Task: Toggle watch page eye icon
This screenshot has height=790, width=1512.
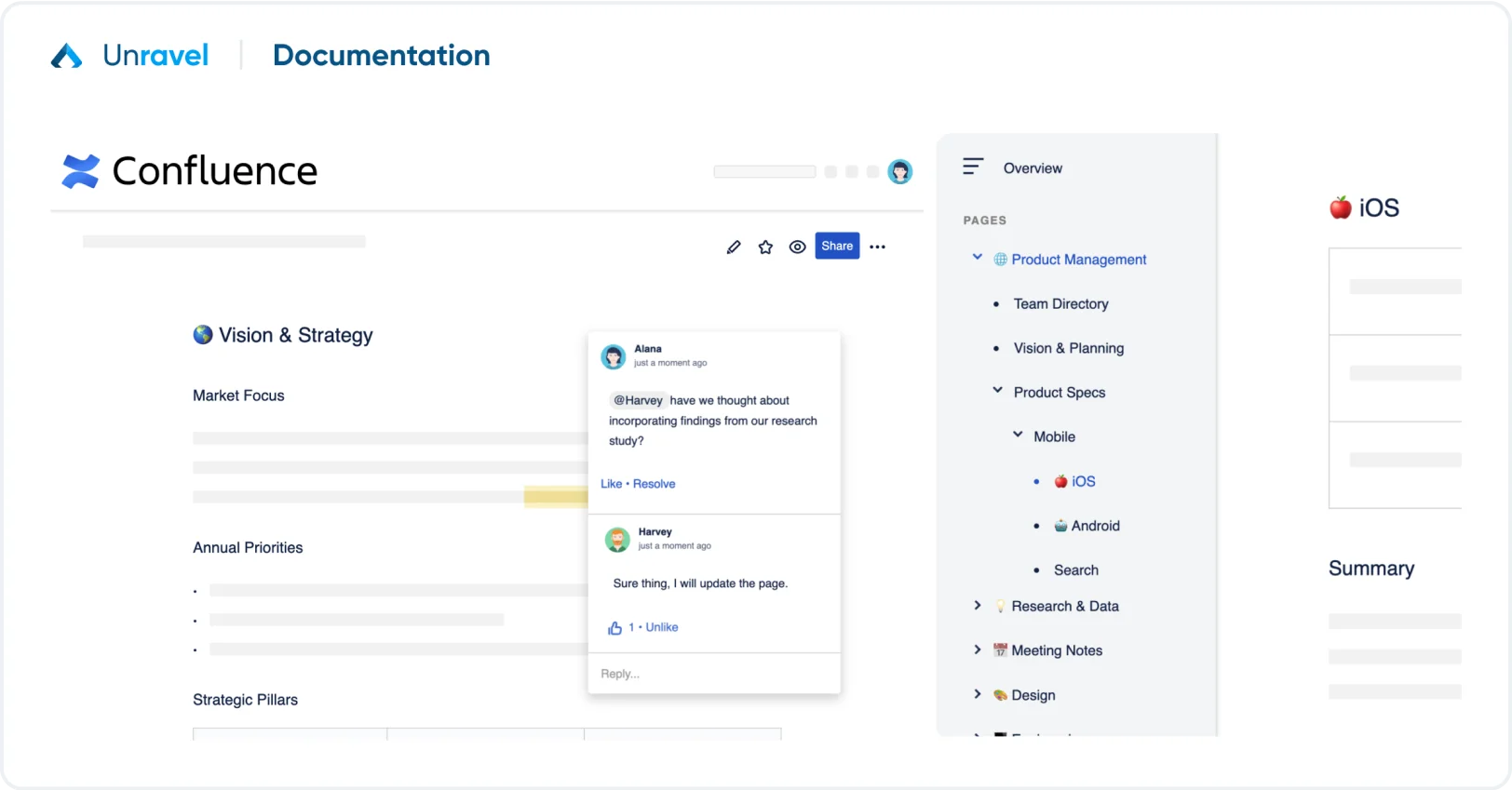Action: 797,247
